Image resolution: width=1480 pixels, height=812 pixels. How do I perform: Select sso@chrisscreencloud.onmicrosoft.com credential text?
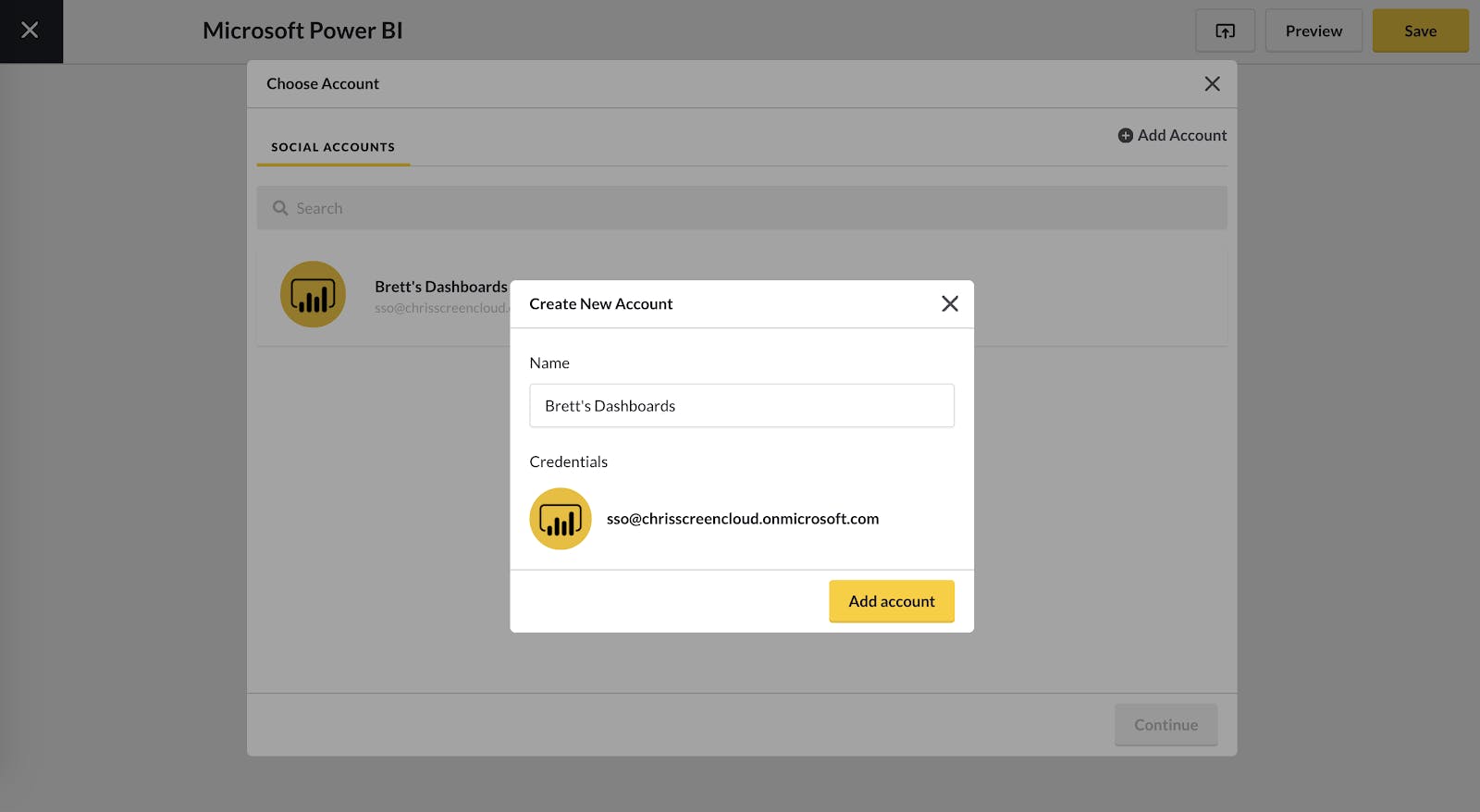743,519
